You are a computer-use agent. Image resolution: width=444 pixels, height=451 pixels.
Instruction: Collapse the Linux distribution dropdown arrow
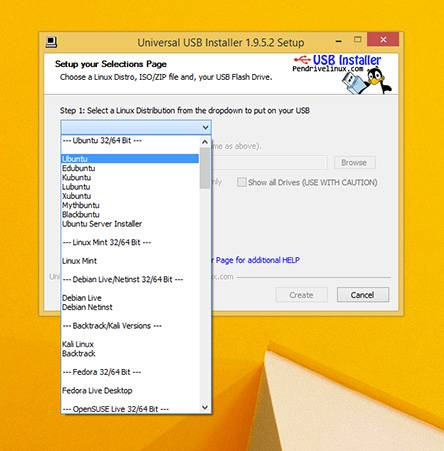pyautogui.click(x=205, y=127)
